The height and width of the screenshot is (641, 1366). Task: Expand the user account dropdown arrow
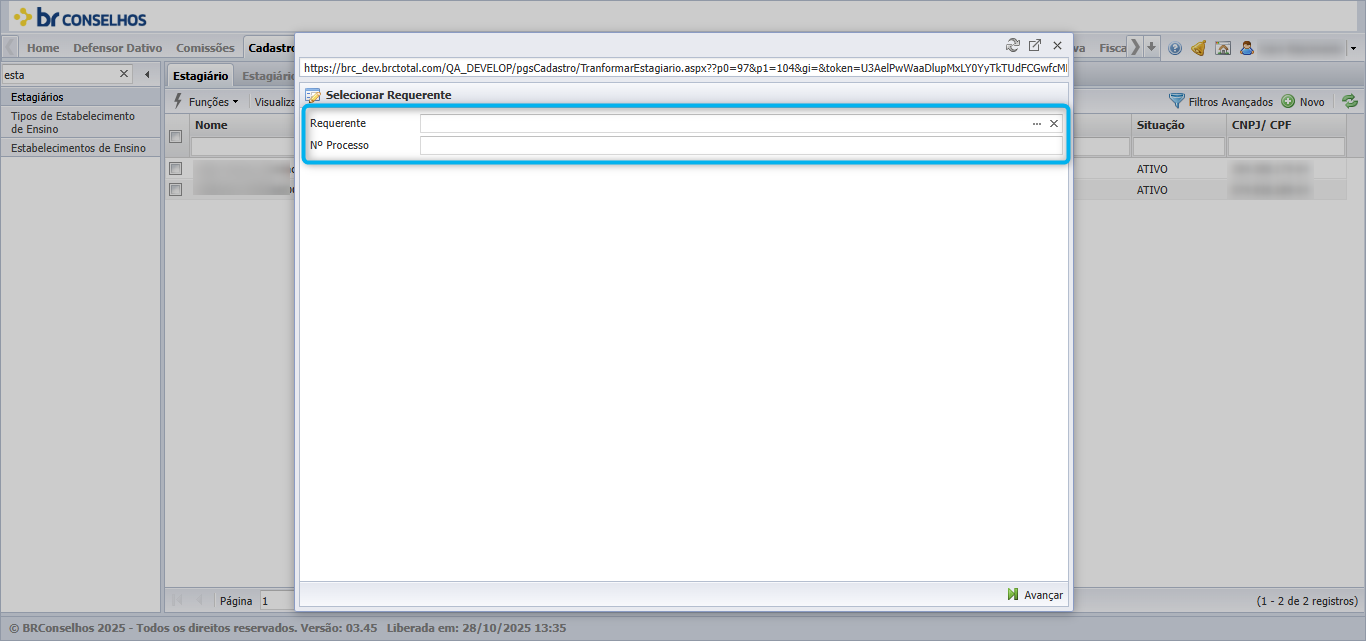(x=1353, y=48)
